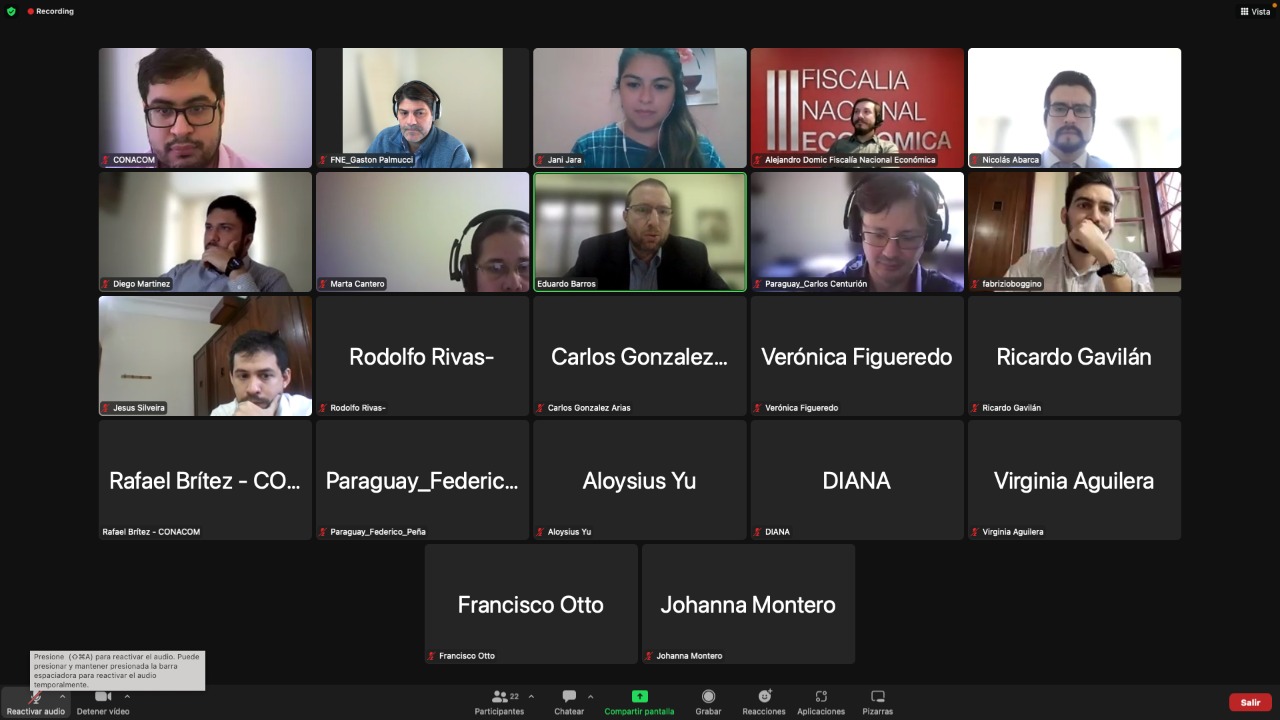Select Francisco Otto participant tile

pyautogui.click(x=531, y=604)
